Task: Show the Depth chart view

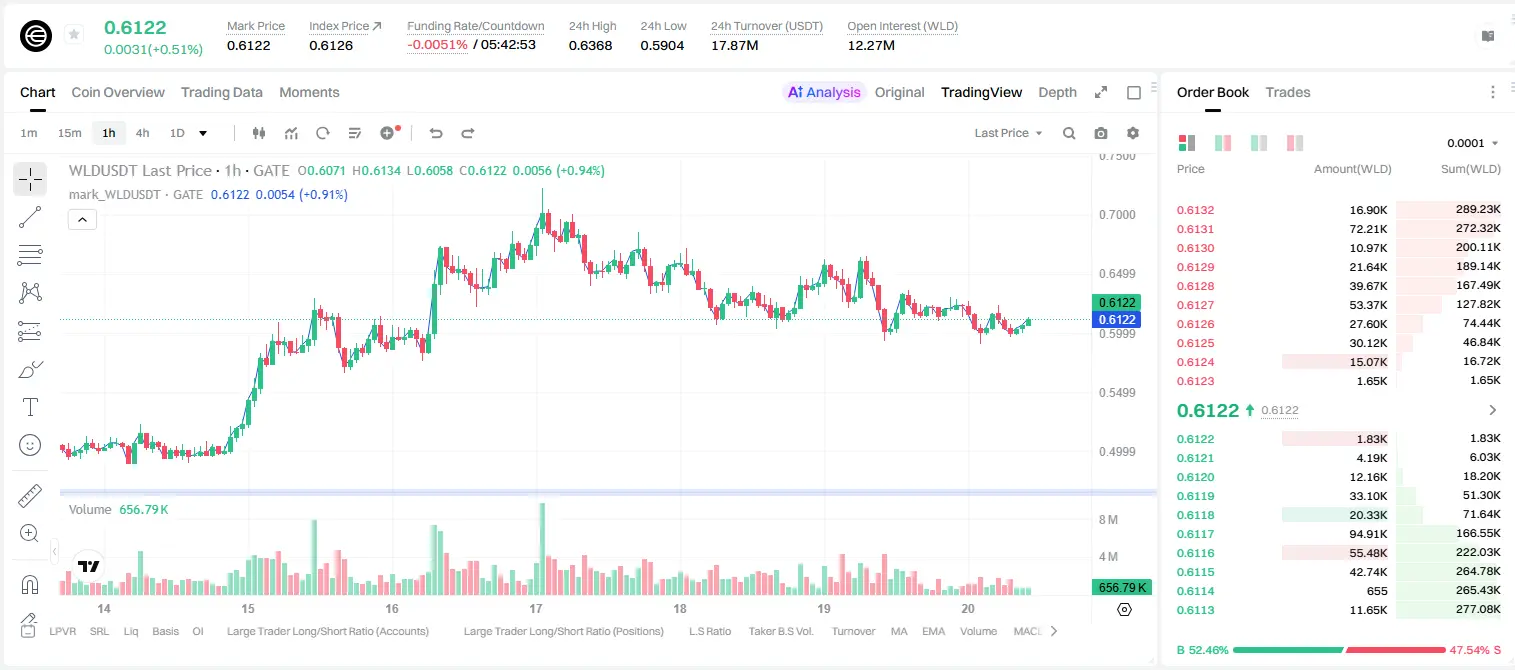Action: pyautogui.click(x=1057, y=92)
